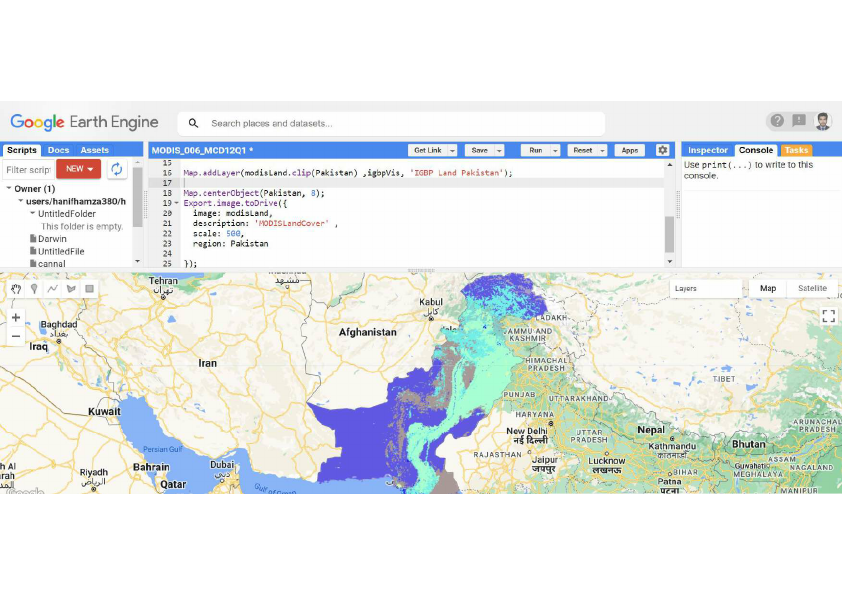Open the map Layers panel
Image resolution: width=842 pixels, height=595 pixels.
706,288
